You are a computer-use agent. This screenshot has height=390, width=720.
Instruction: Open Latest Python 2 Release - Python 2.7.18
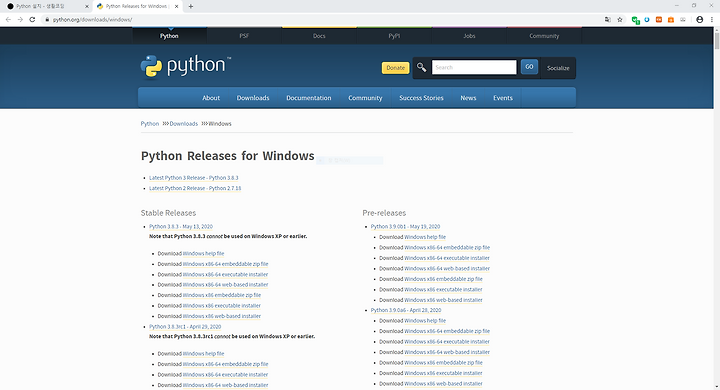(195, 188)
